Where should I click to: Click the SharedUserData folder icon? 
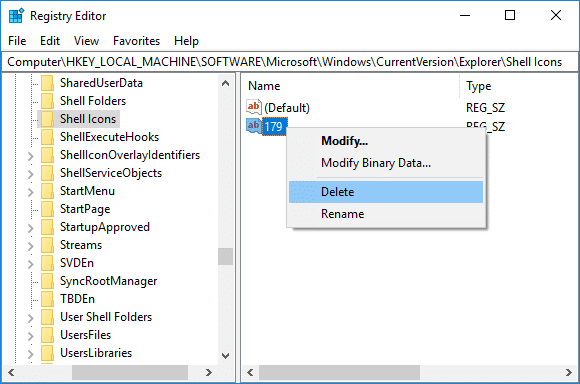47,83
